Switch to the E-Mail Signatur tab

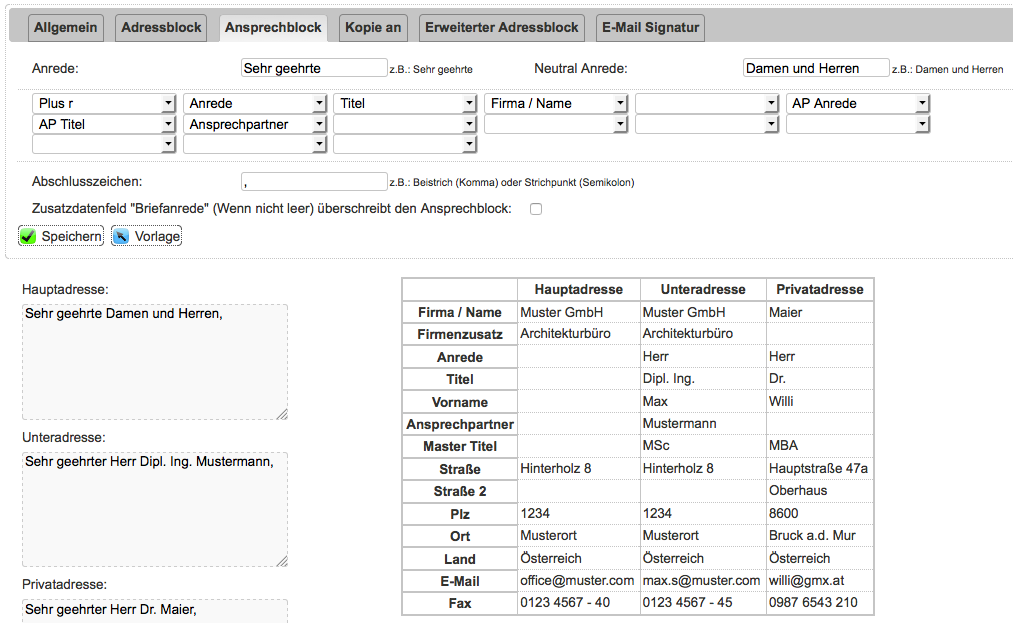point(650,28)
